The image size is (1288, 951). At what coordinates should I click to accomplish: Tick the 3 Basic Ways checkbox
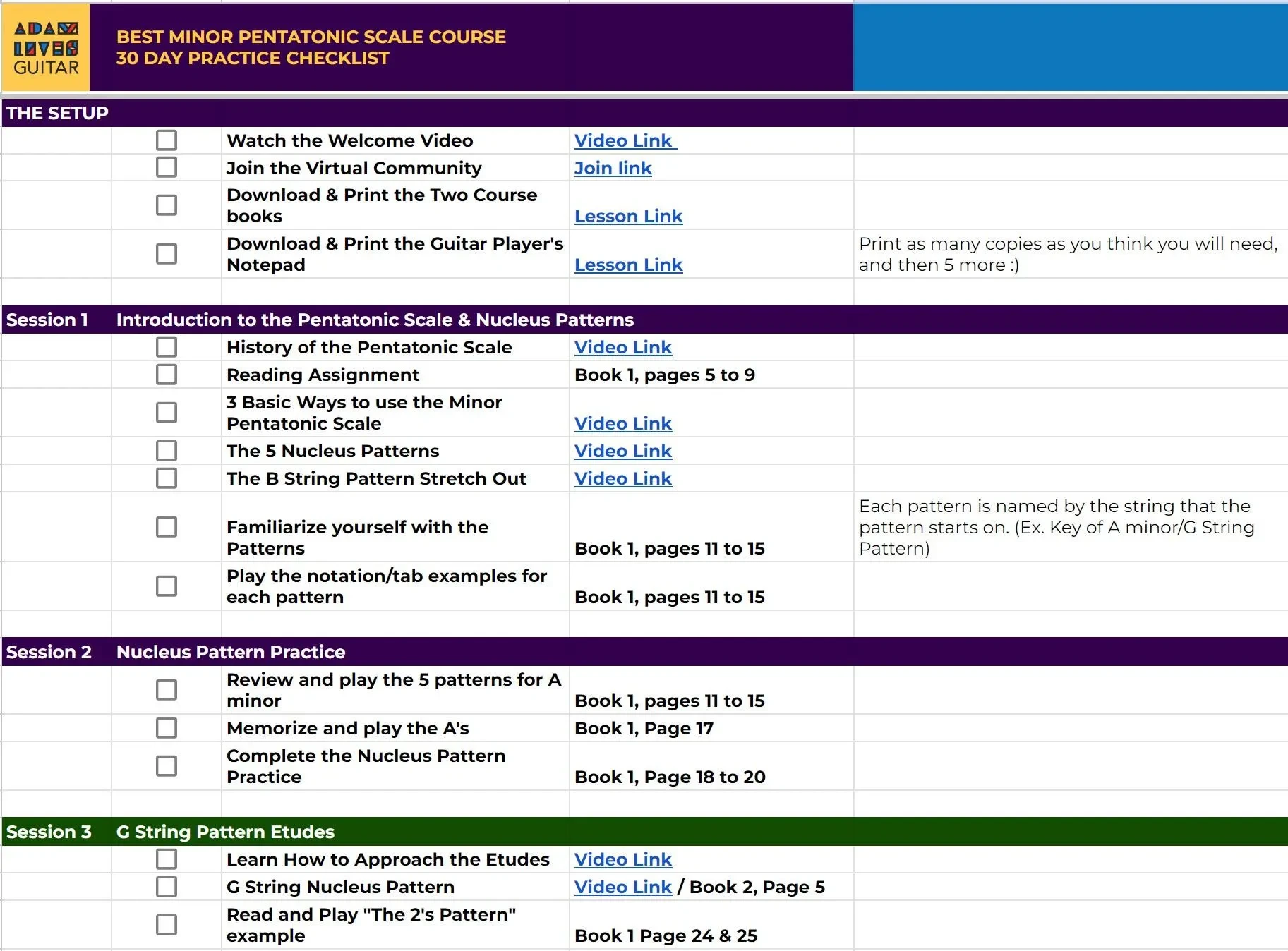click(167, 412)
